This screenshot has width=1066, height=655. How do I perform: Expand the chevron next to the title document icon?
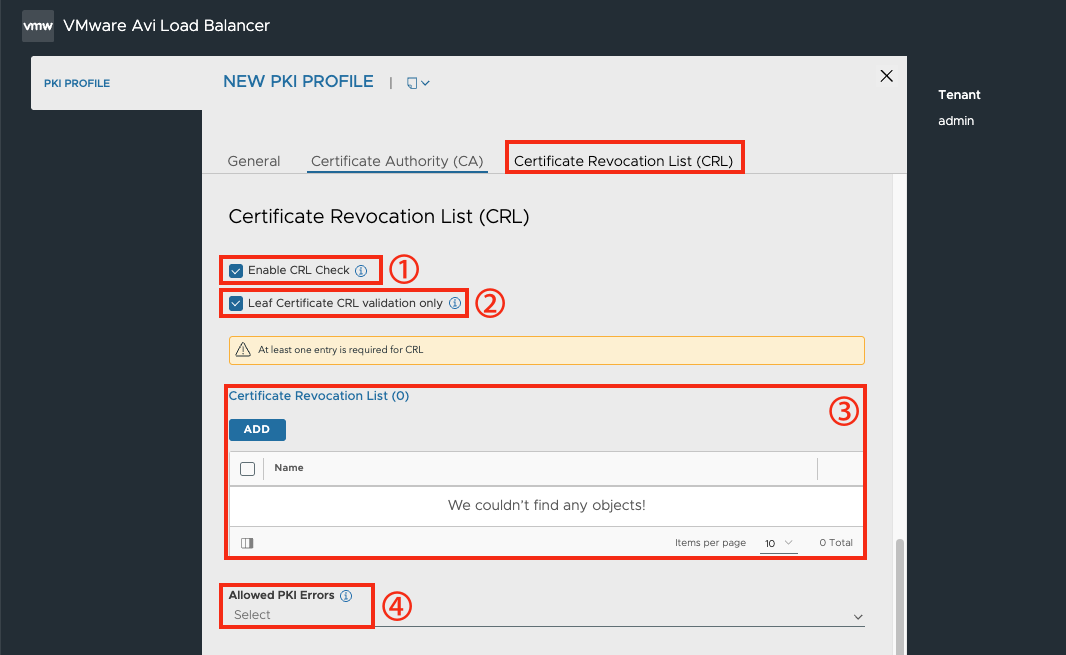(x=426, y=83)
